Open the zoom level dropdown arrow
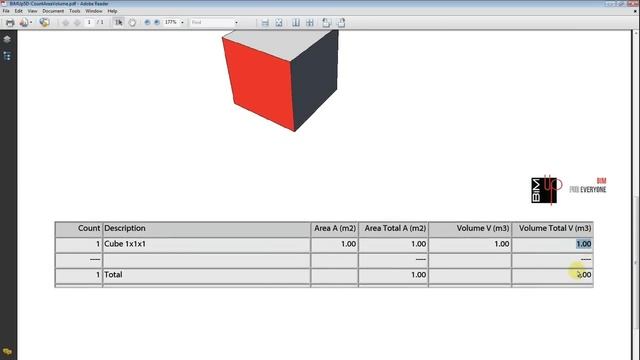Screen dimensions: 640x360 pyautogui.click(x=182, y=23)
